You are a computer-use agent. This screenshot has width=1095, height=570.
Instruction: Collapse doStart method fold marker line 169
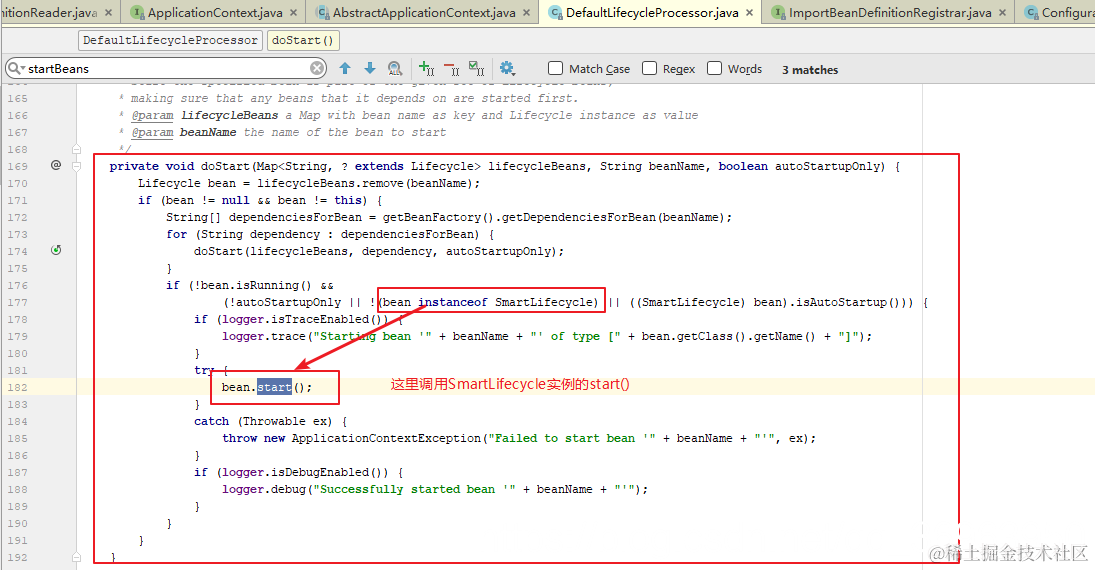pyautogui.click(x=77, y=166)
